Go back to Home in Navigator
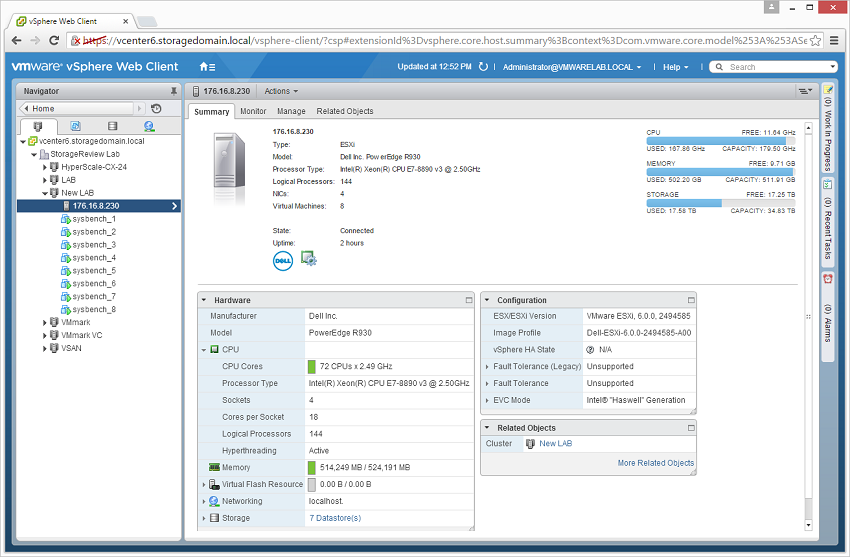This screenshot has width=850, height=557. [76, 108]
